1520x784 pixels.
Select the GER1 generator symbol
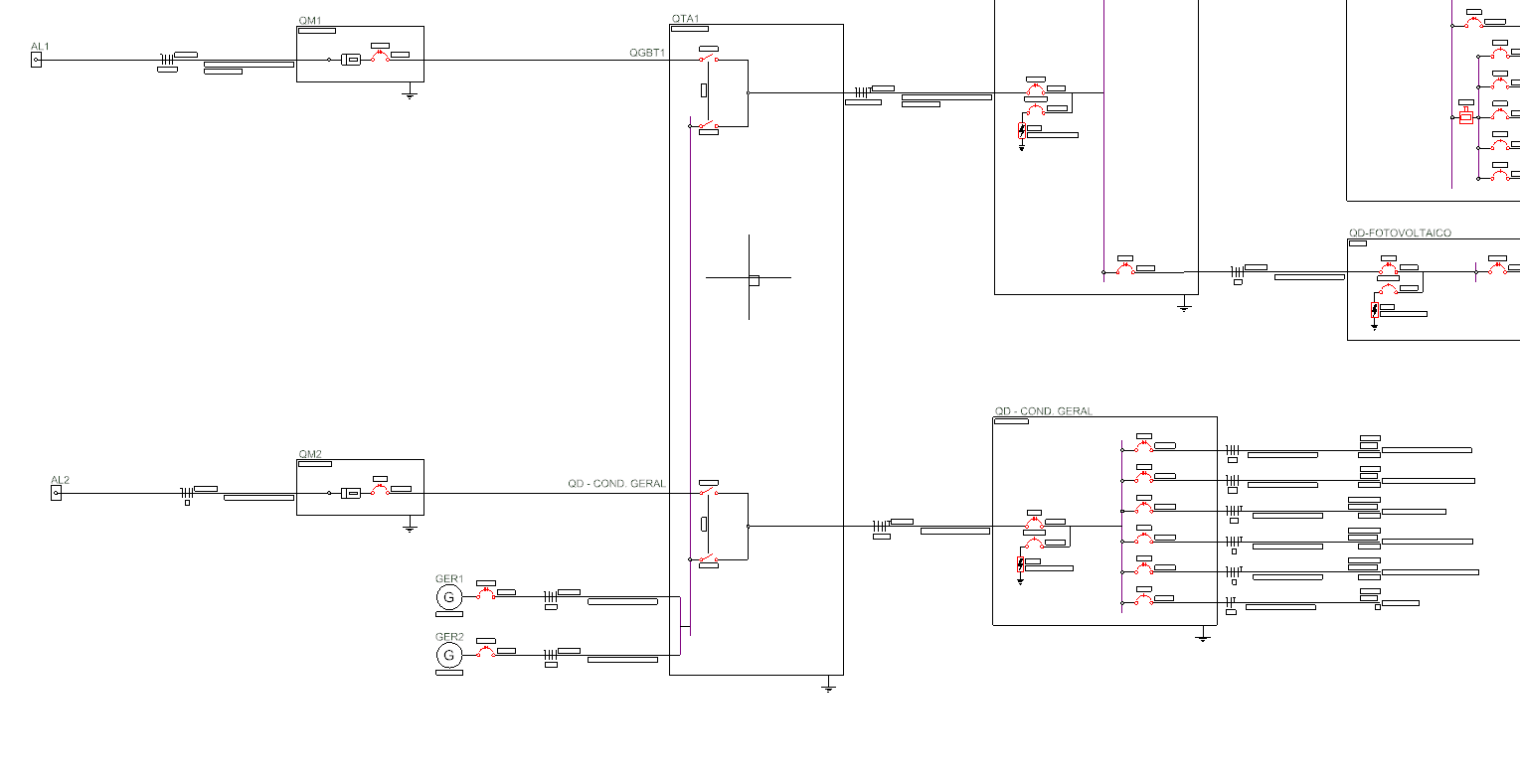(449, 597)
